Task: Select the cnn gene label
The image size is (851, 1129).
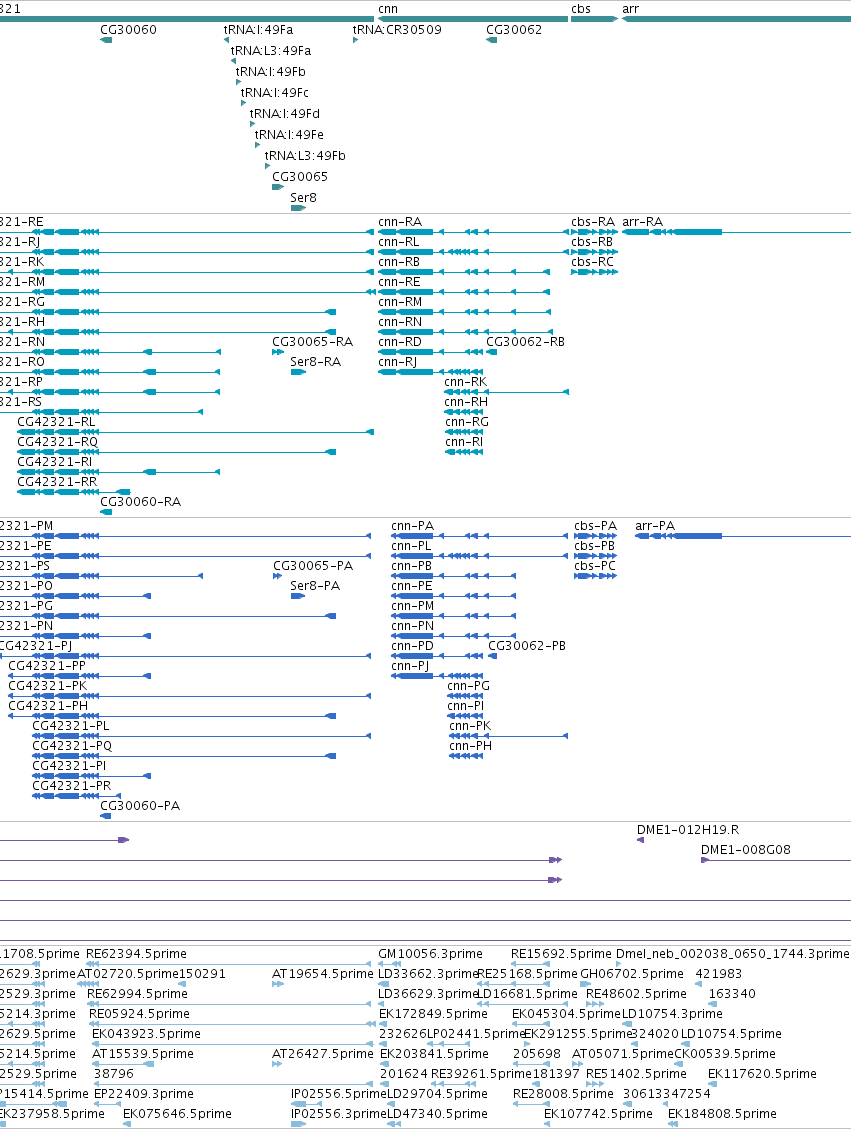Action: click(387, 9)
